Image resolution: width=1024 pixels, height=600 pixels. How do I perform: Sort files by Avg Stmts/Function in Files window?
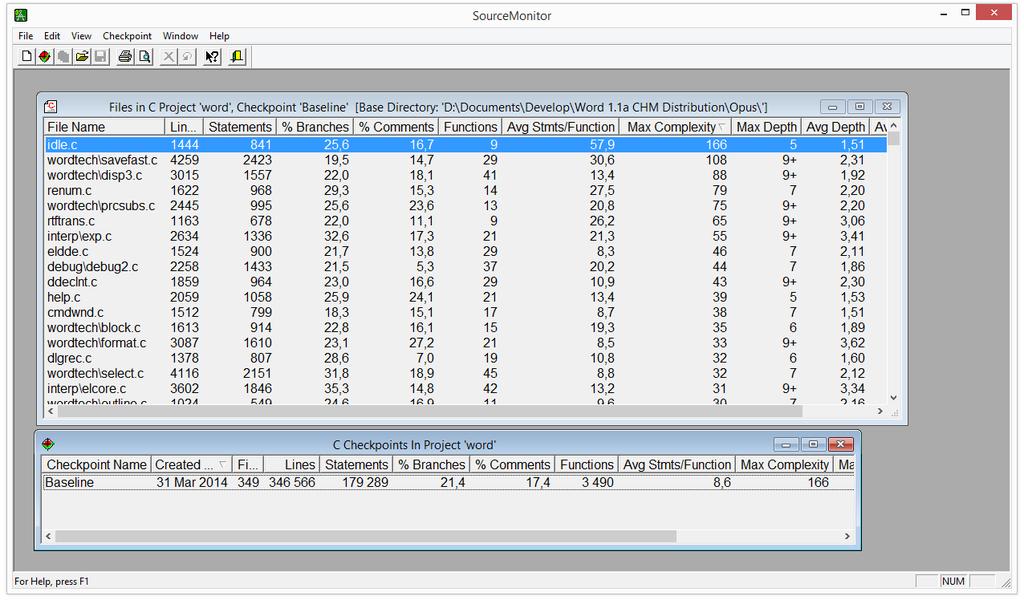[x=560, y=127]
